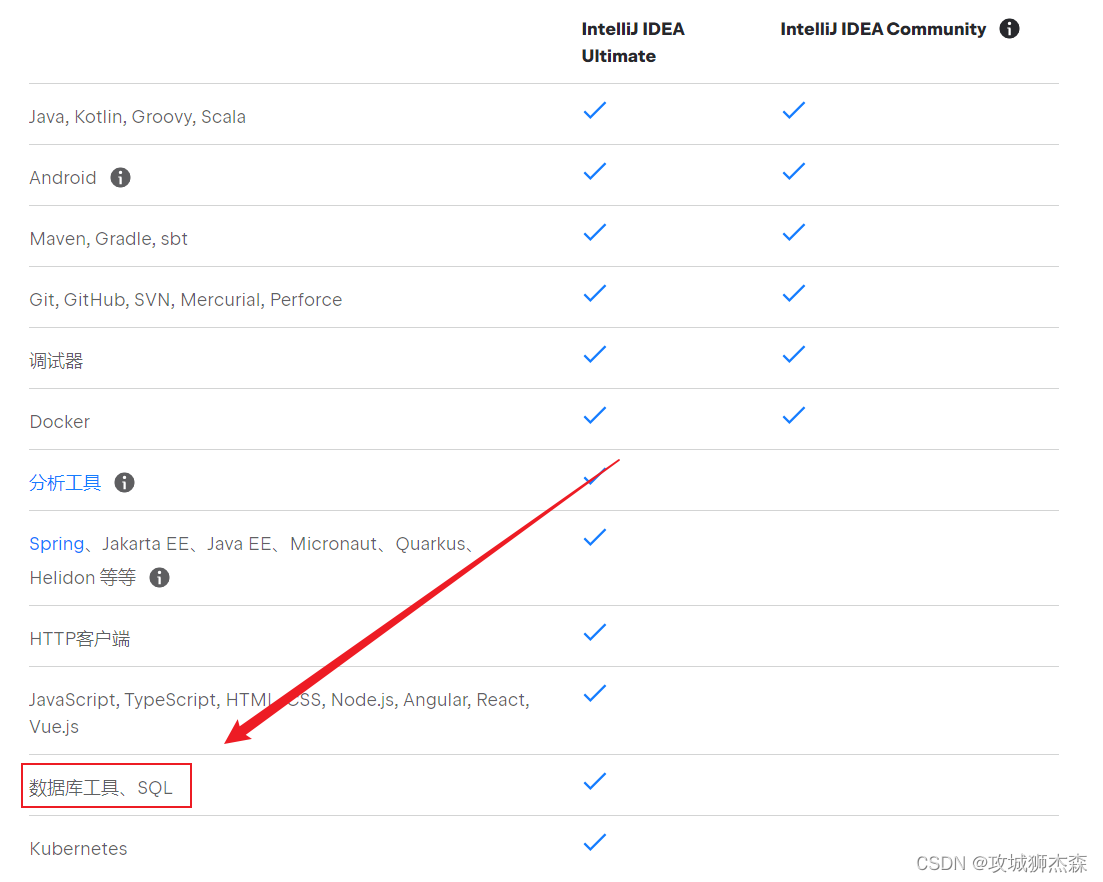Click Ultimate checkmark for Java, Kotlin row
Image resolution: width=1103 pixels, height=882 pixels.
(x=594, y=110)
